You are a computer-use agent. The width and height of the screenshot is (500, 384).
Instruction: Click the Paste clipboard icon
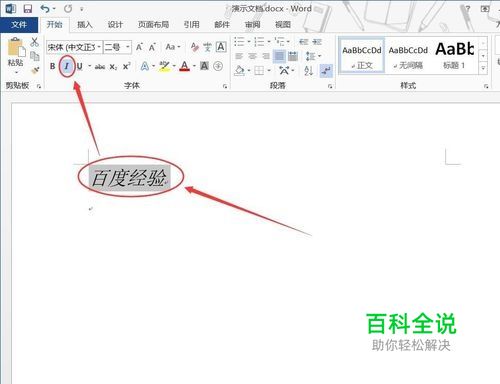click(x=15, y=47)
